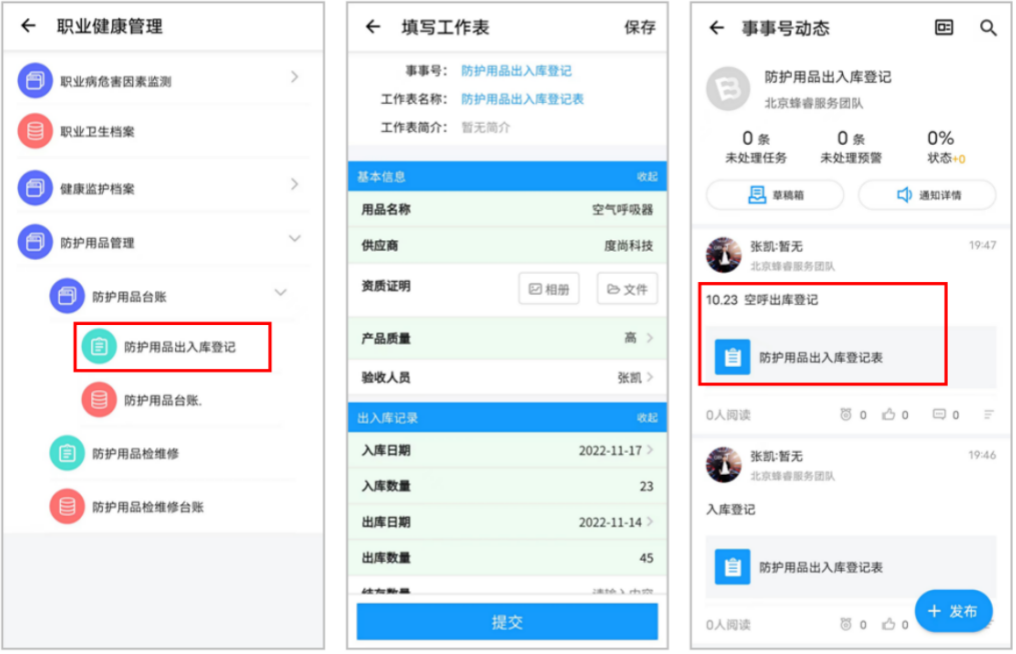Image resolution: width=1016 pixels, height=654 pixels.
Task: Collapse the 防护用品台账 subsection
Action: [280, 293]
